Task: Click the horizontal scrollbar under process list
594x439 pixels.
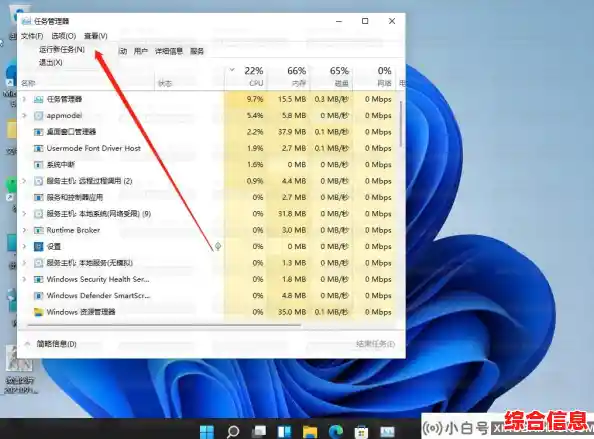Action: tap(164, 325)
